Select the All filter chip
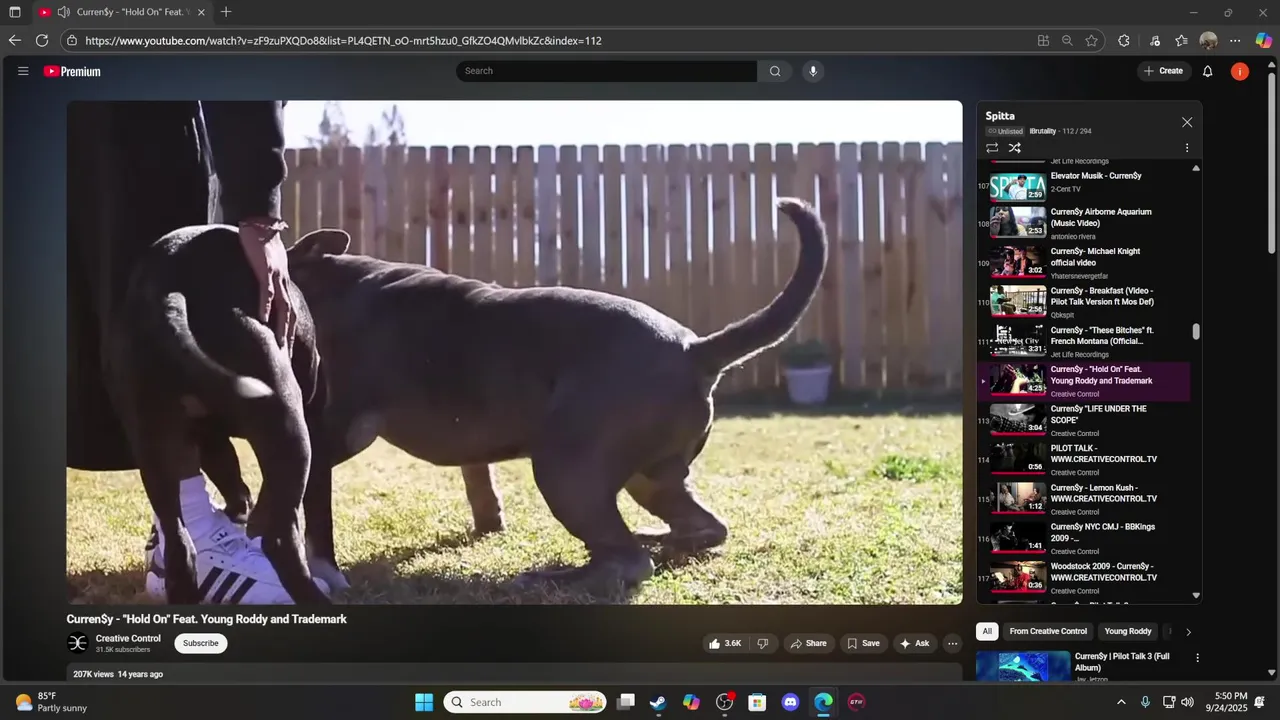Viewport: 1280px width, 720px height. [x=987, y=631]
